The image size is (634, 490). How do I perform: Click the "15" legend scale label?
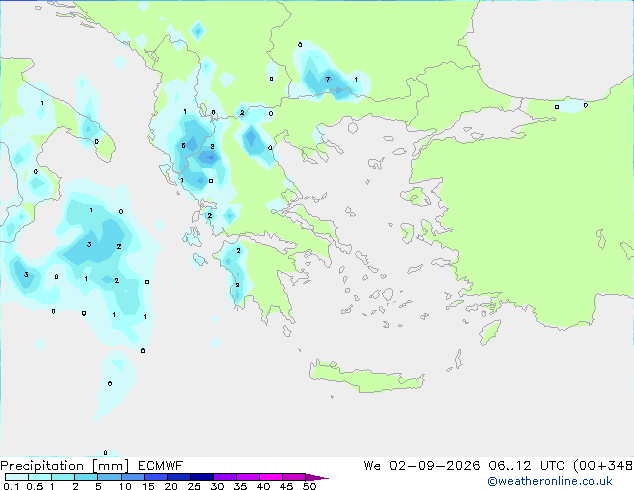pos(148,486)
